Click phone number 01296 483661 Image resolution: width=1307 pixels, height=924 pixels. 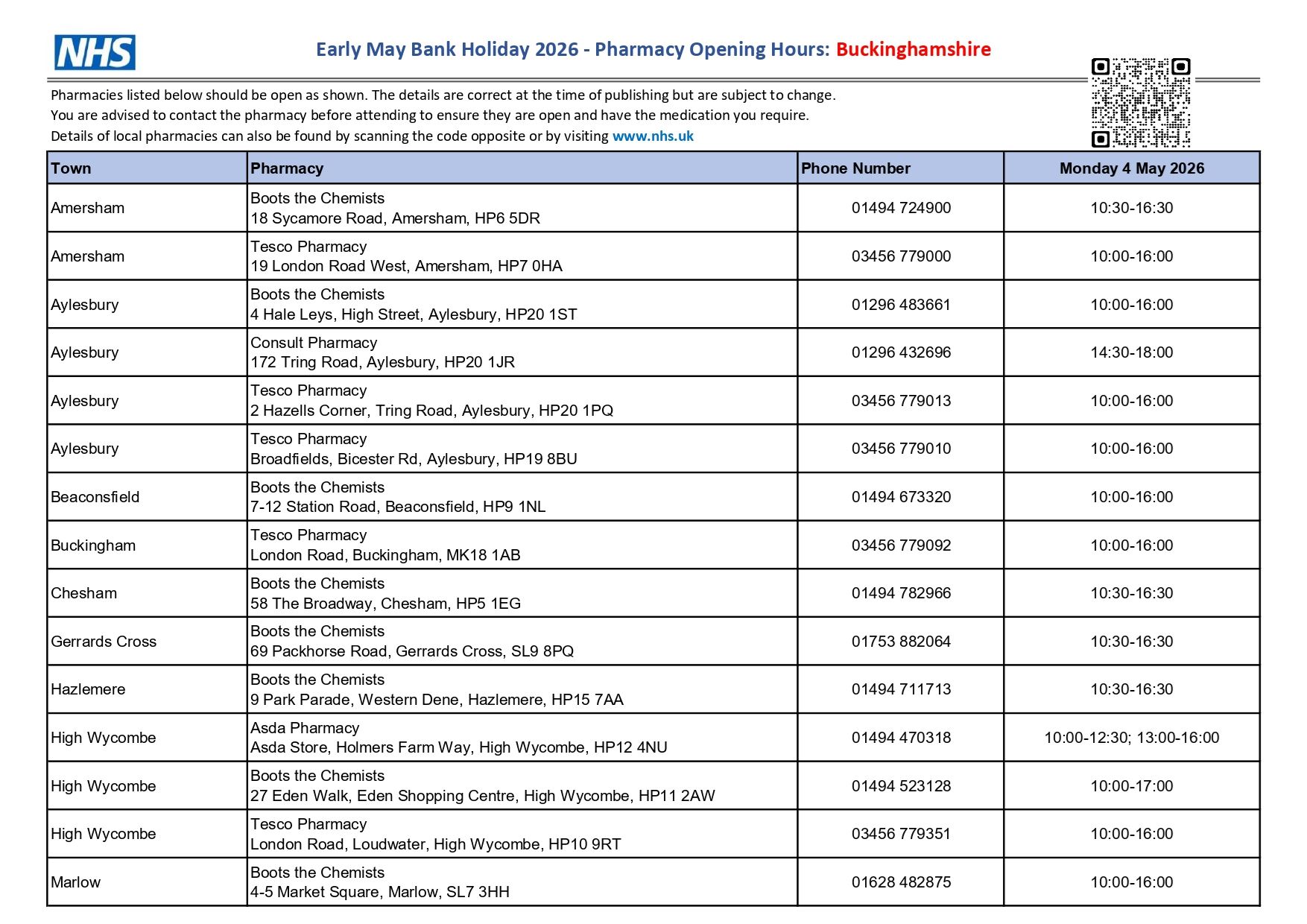901,305
